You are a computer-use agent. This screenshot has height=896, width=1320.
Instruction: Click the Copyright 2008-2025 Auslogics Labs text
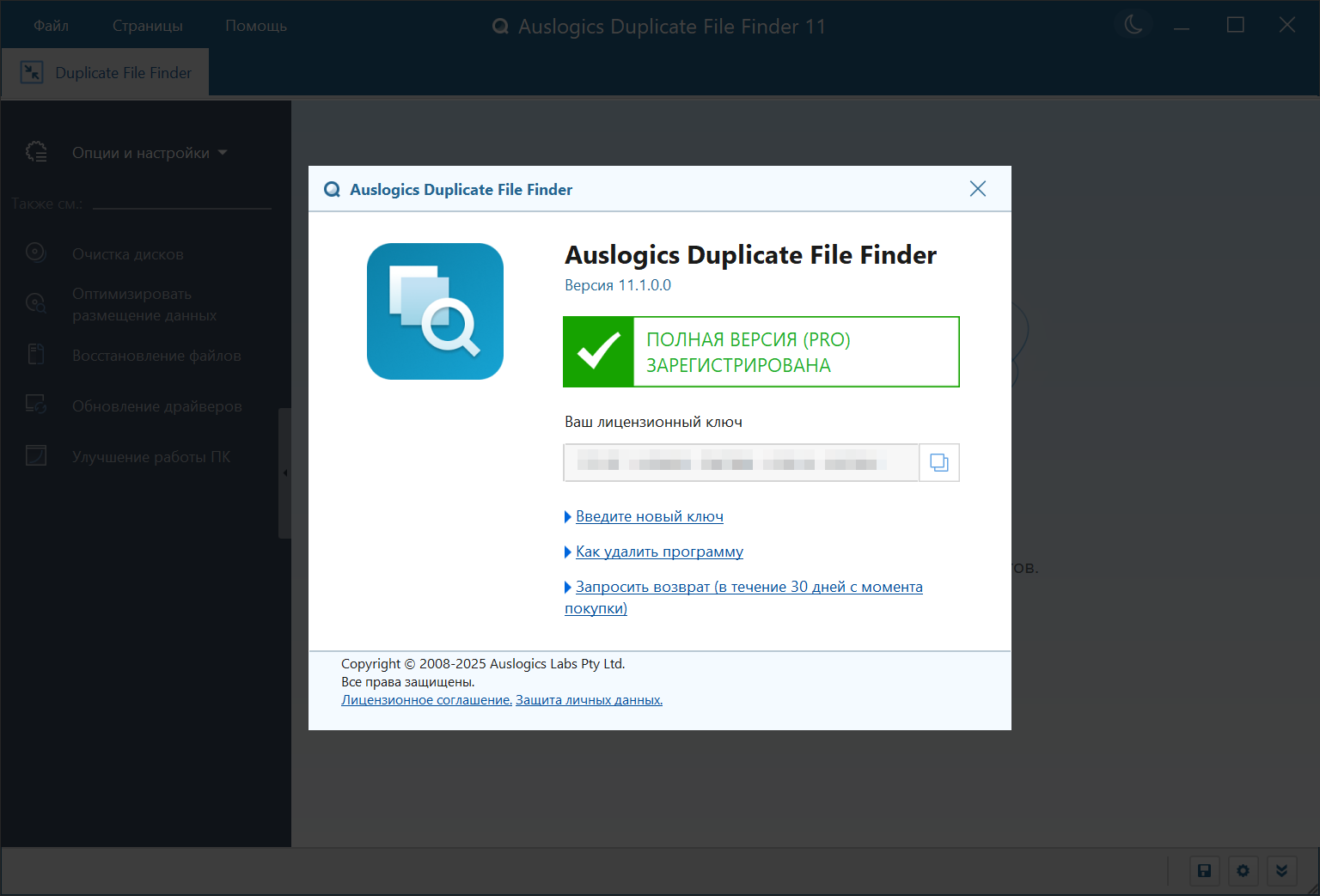483,664
